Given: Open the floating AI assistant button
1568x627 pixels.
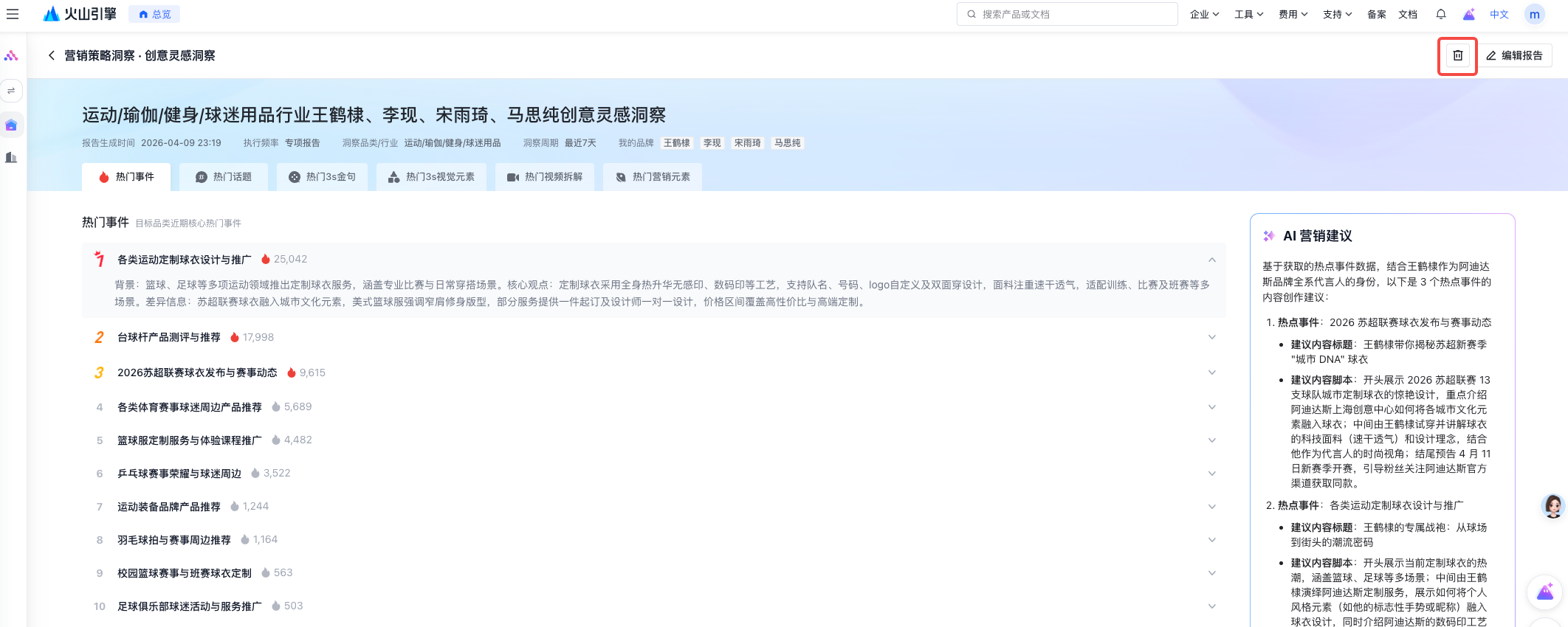Looking at the screenshot, I should tap(1545, 592).
